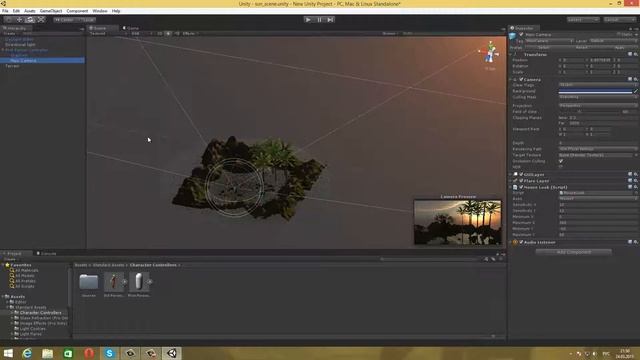
Task: Open Transform component gear settings
Action: click(x=636, y=54)
